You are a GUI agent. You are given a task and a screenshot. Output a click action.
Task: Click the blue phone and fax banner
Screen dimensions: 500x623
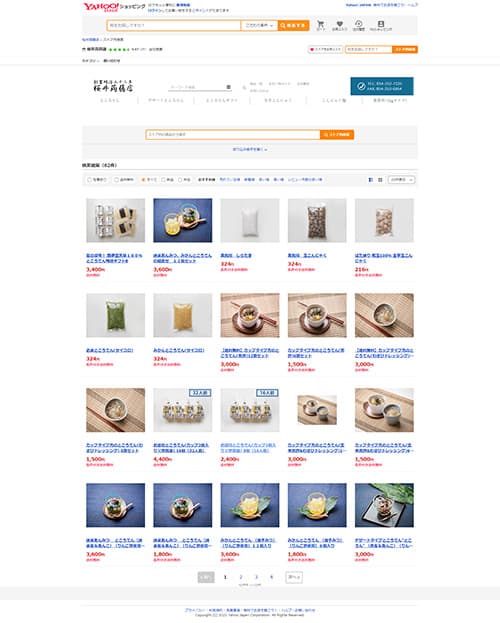pos(382,86)
